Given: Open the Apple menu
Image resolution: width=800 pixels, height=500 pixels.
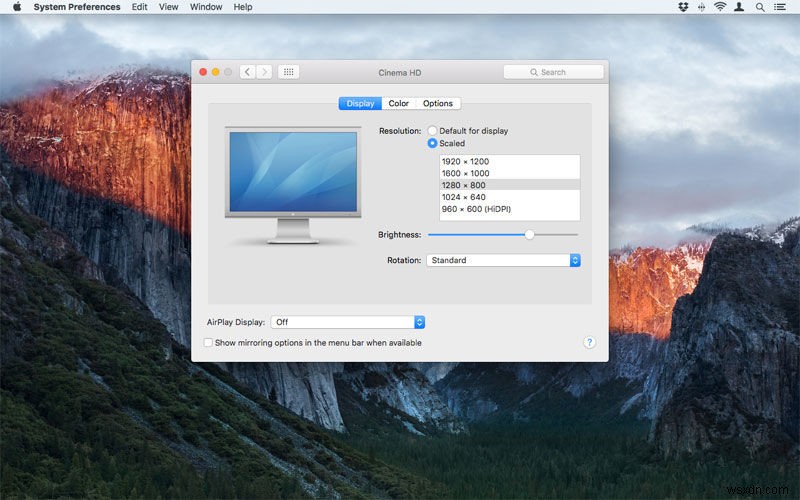Looking at the screenshot, I should (x=17, y=7).
